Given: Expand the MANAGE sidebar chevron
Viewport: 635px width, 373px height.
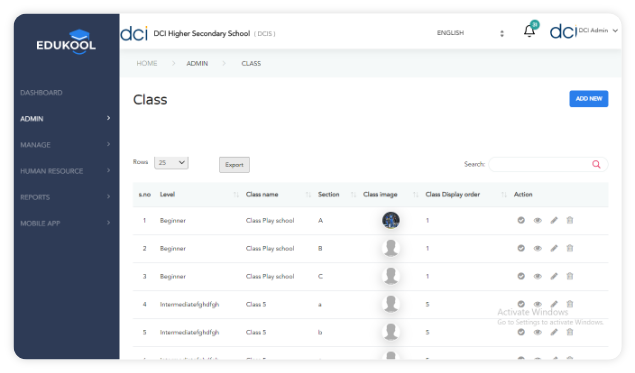Looking at the screenshot, I should [x=108, y=144].
